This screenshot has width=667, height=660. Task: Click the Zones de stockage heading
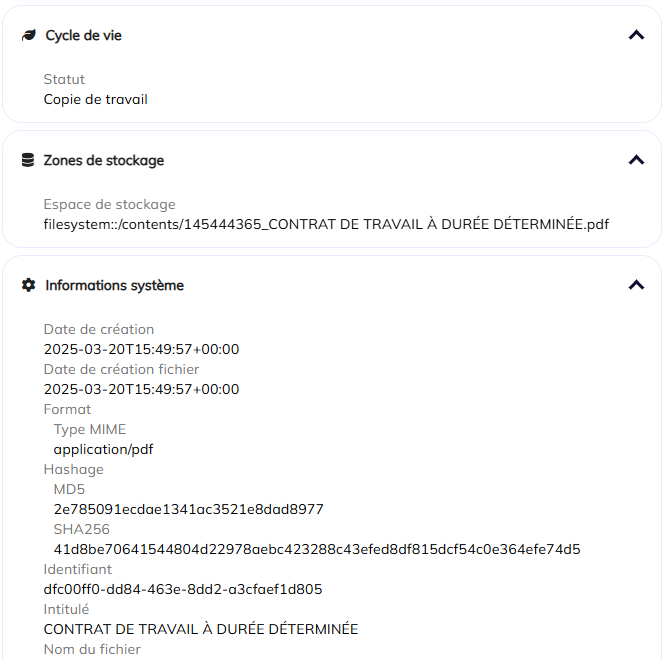coord(104,160)
